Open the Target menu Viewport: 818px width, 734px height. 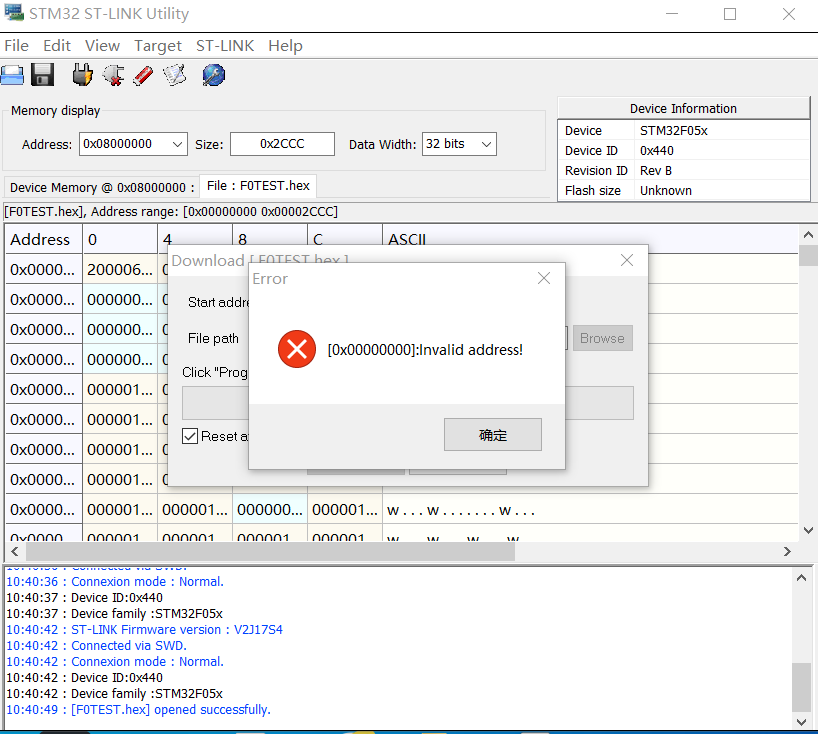pos(158,46)
